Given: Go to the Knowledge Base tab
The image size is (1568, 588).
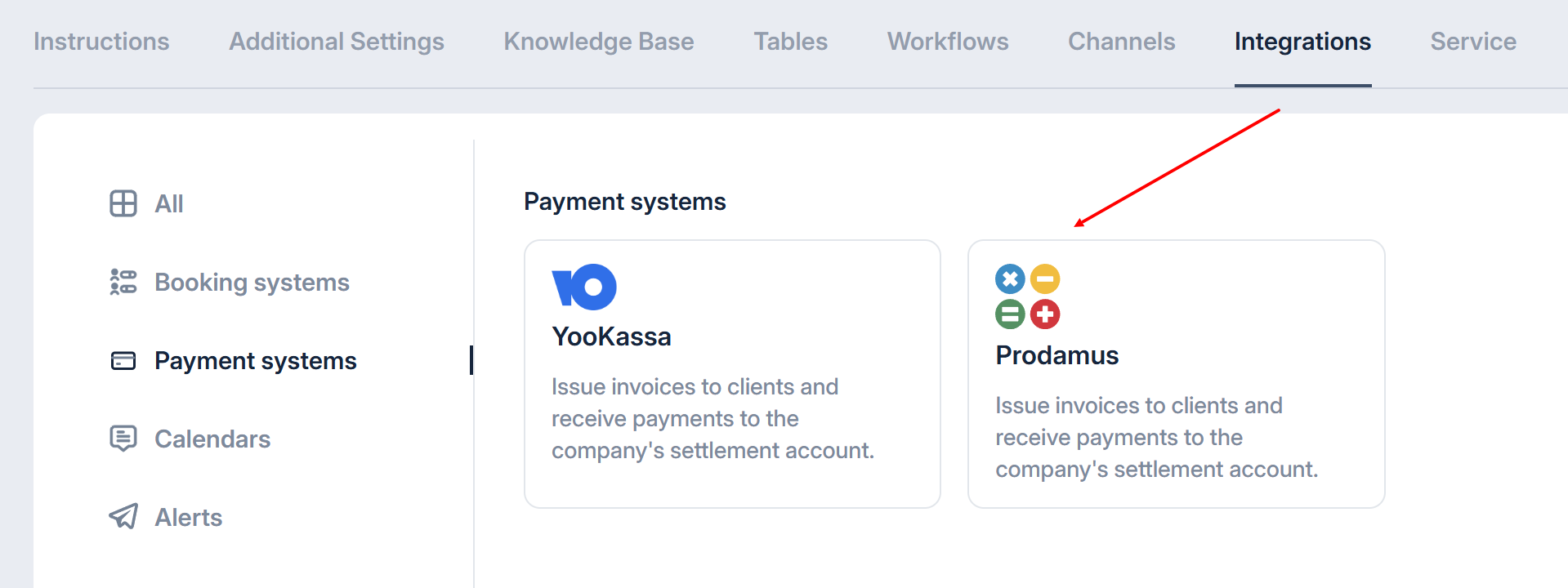Looking at the screenshot, I should click(598, 42).
